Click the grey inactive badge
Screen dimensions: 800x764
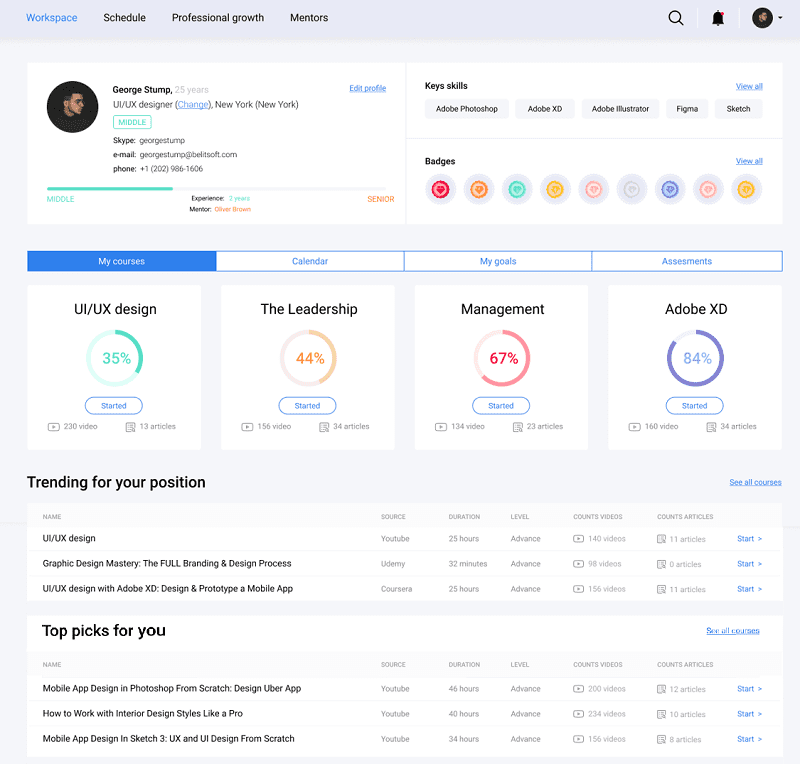pos(632,189)
